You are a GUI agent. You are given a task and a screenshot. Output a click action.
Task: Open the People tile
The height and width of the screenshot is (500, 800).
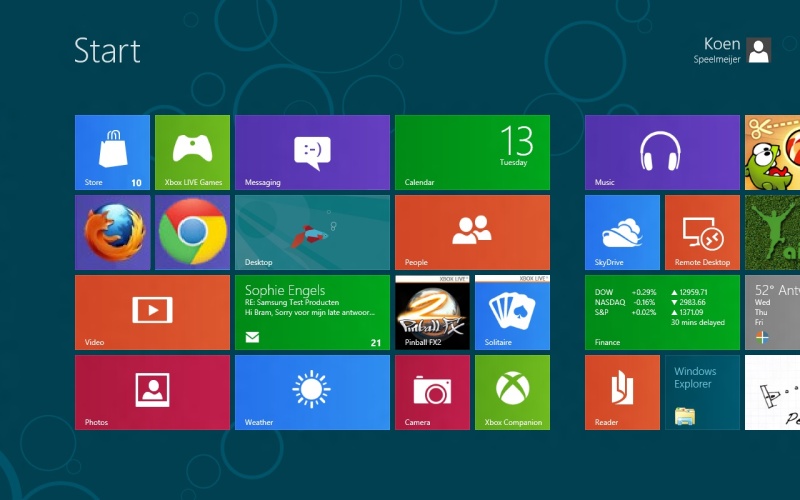[x=472, y=232]
